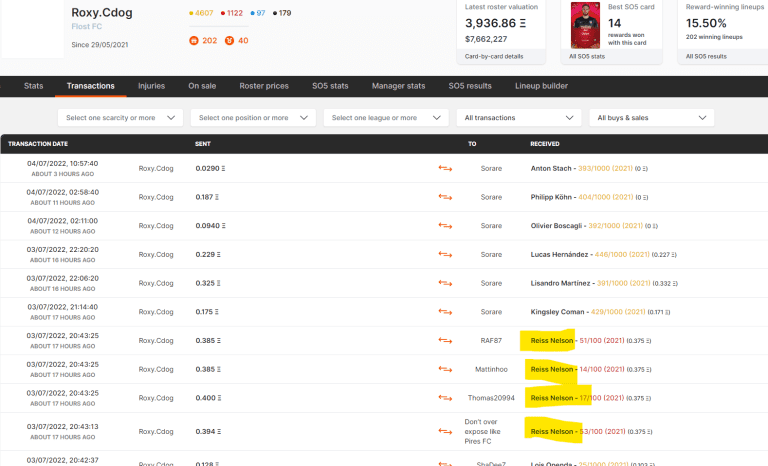Click the swap arrows icon in Anton Stach row
Viewport: 768px width, 466px height.
coord(445,169)
